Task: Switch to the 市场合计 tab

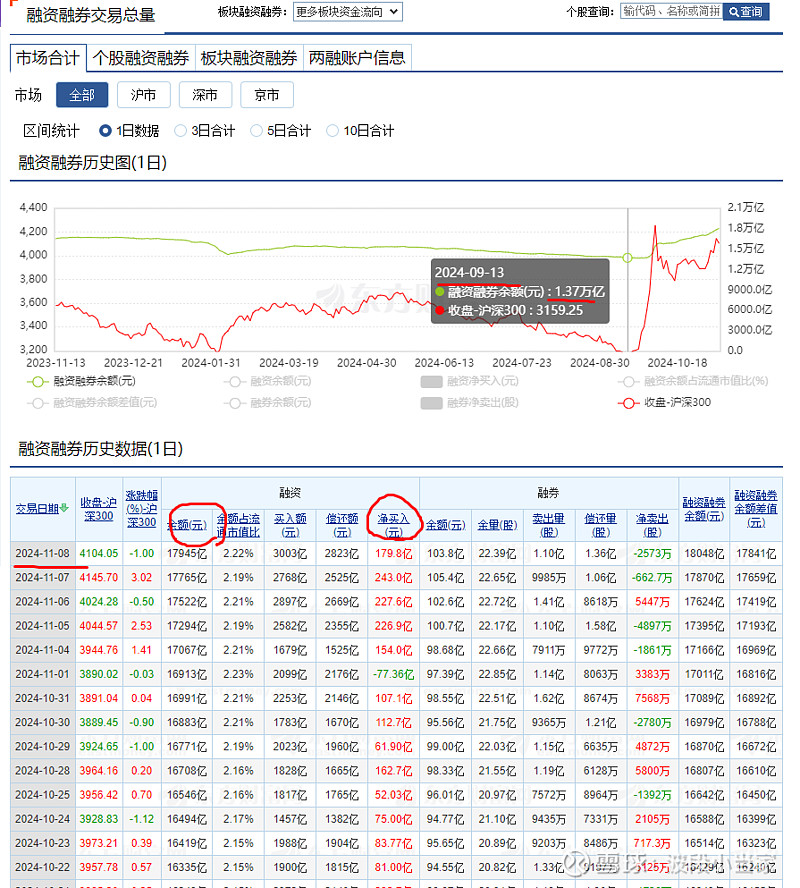Action: pyautogui.click(x=48, y=58)
